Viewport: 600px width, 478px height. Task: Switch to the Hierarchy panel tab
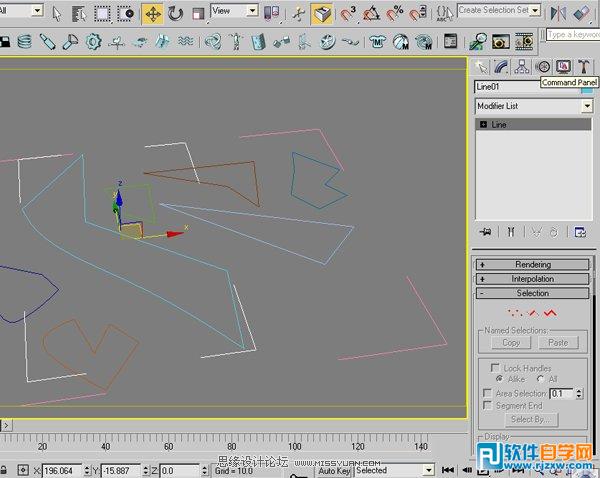(522, 67)
